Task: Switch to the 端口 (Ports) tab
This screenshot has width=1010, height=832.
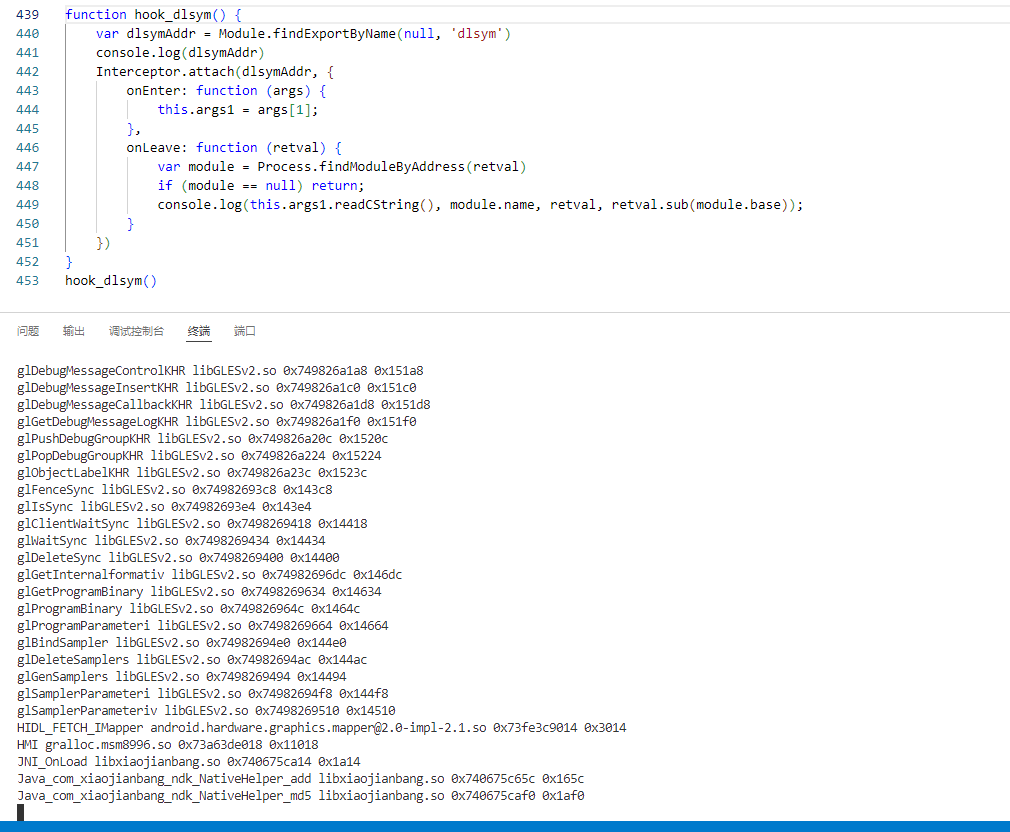Action: coord(245,331)
